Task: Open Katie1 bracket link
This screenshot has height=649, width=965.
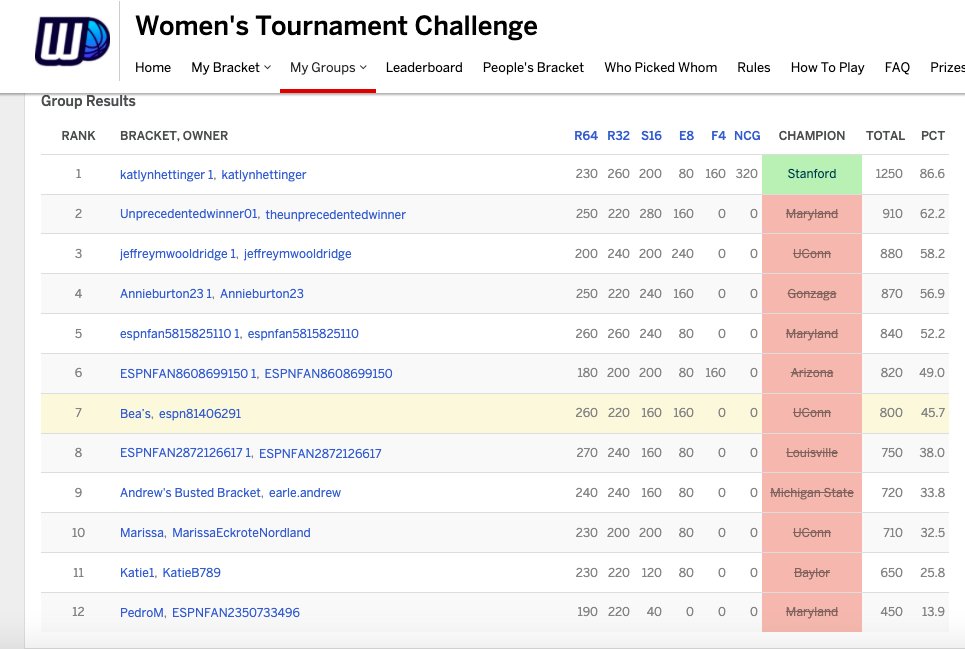Action: coord(137,573)
